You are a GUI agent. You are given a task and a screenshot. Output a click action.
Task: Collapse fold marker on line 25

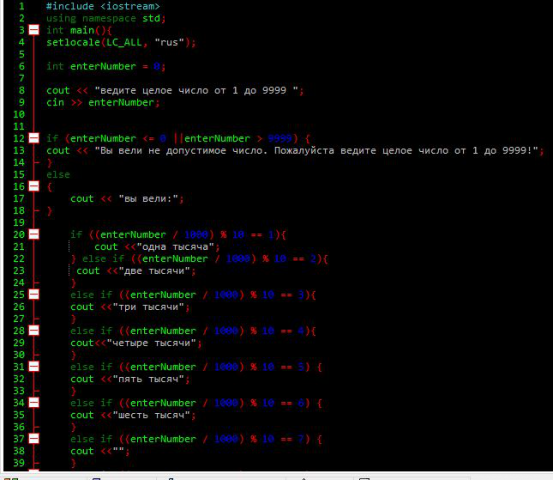tap(34, 294)
